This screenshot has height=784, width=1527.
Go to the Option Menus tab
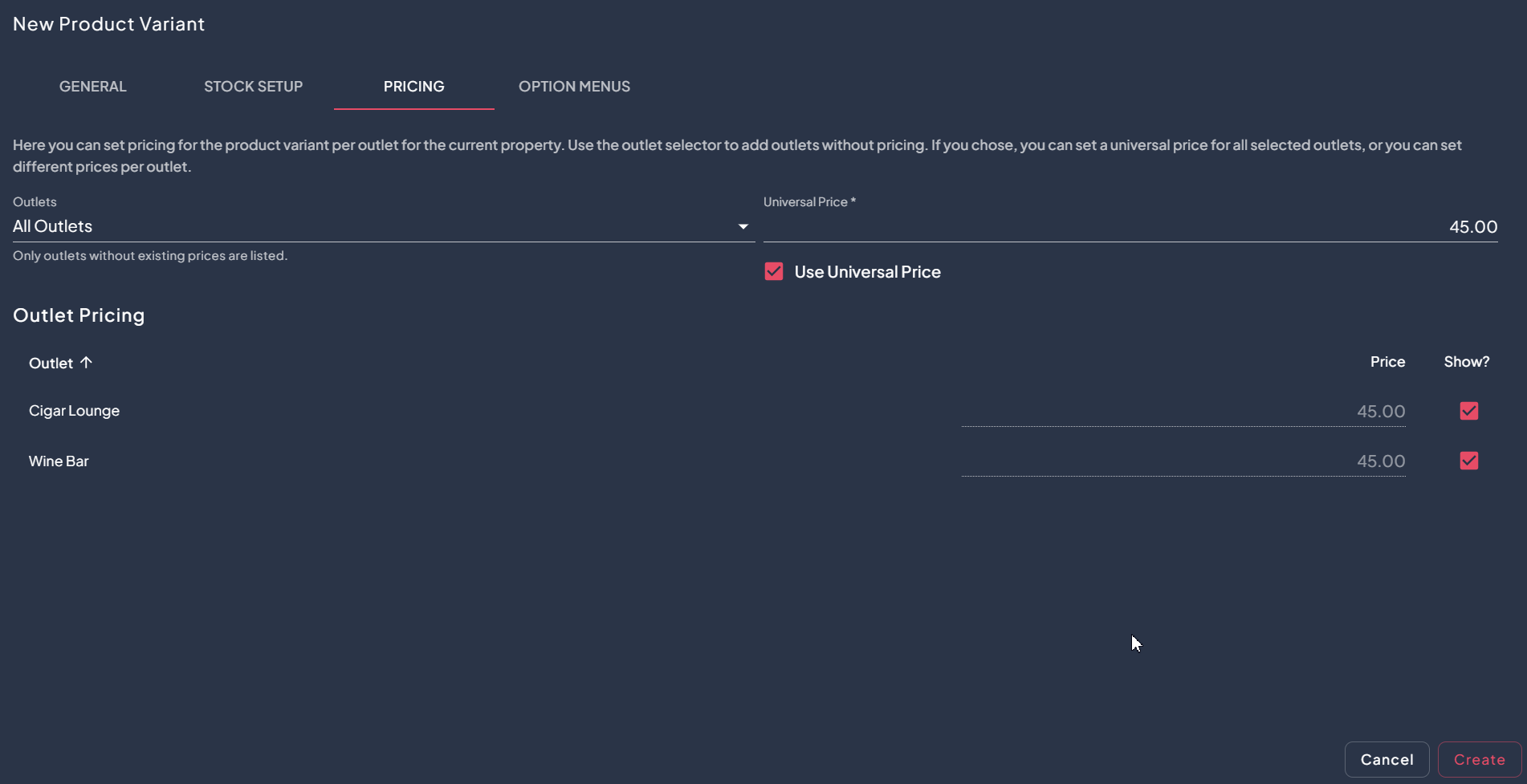[x=574, y=87]
